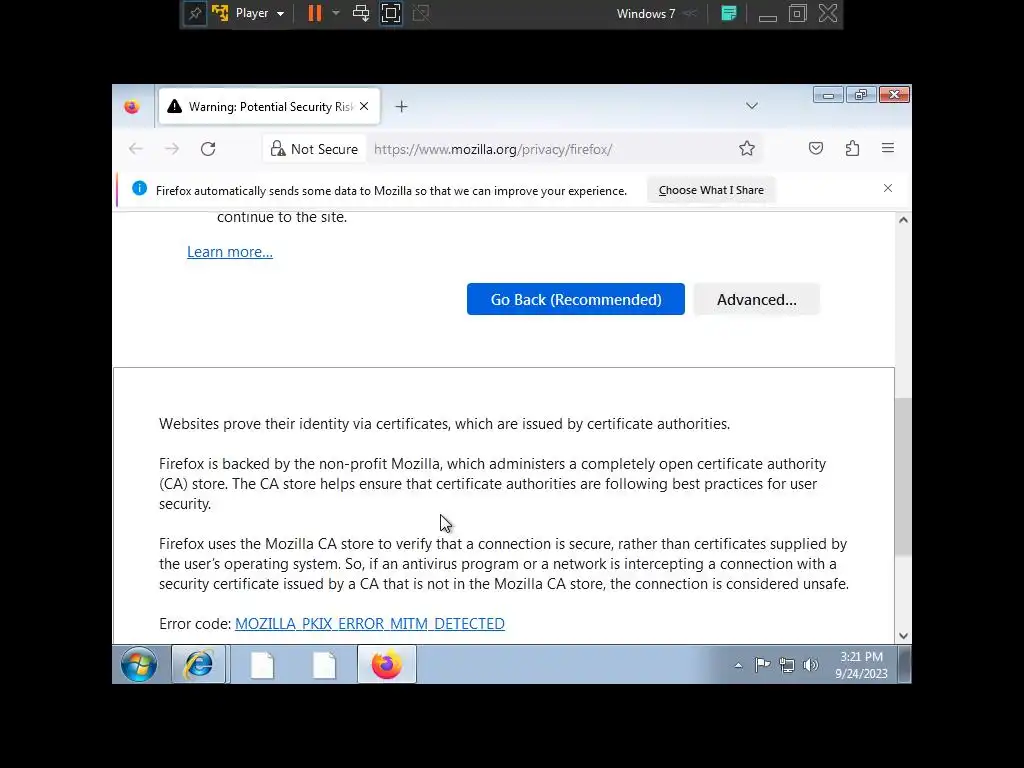This screenshot has height=768, width=1024.
Task: Click the Show Desktop strip on the taskbar
Action: [x=905, y=665]
